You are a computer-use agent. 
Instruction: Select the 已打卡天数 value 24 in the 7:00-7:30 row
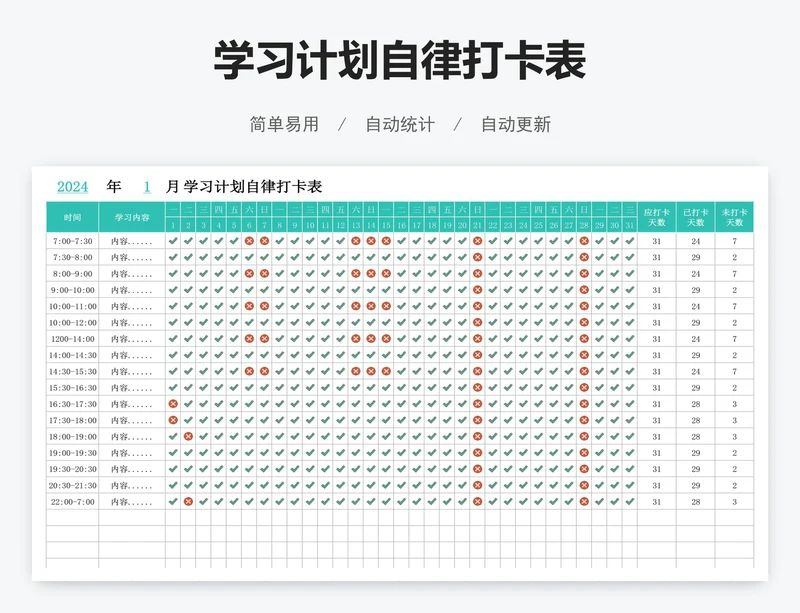pyautogui.click(x=695, y=241)
